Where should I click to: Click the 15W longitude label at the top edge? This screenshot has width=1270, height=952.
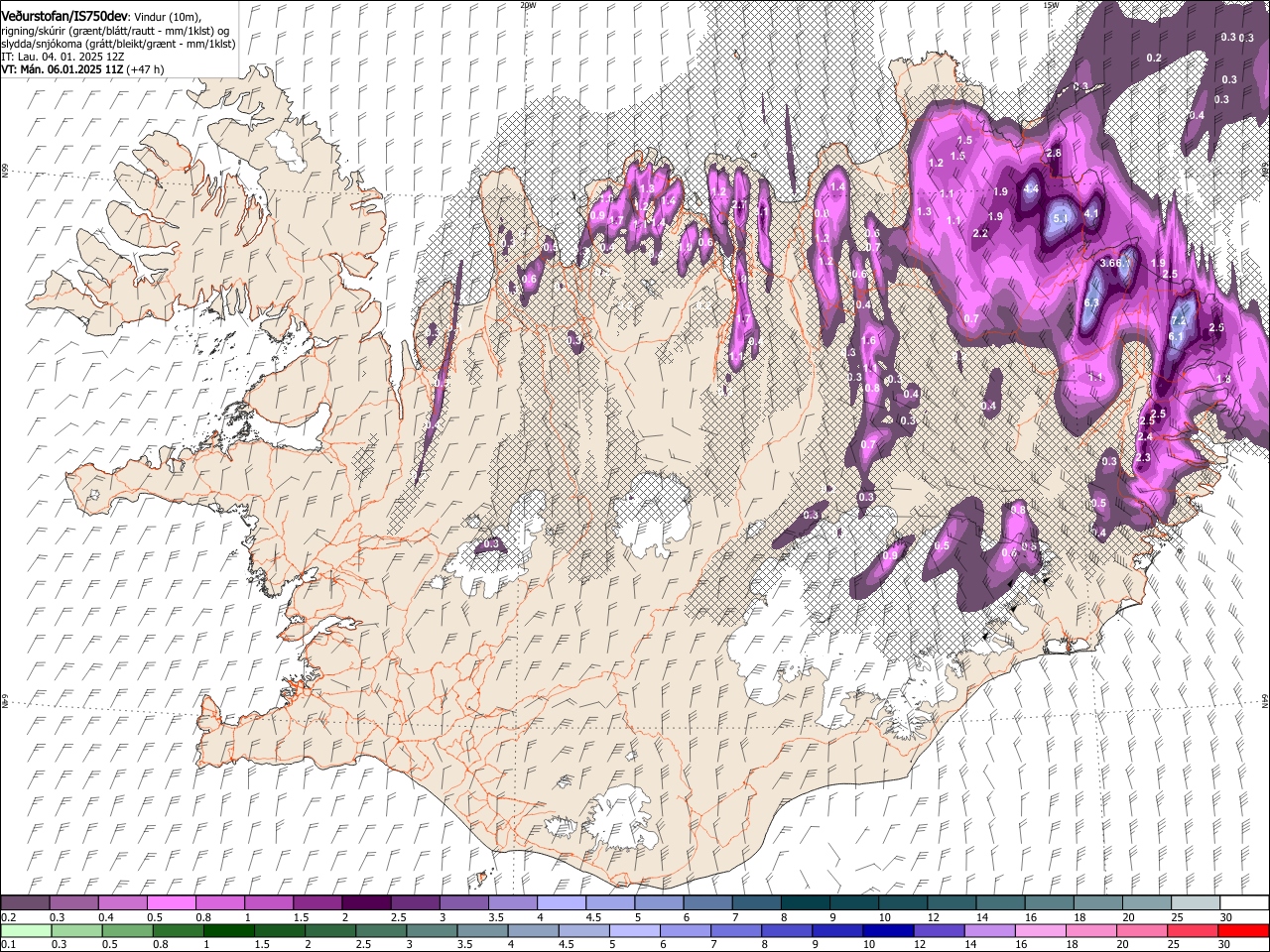click(x=1051, y=5)
